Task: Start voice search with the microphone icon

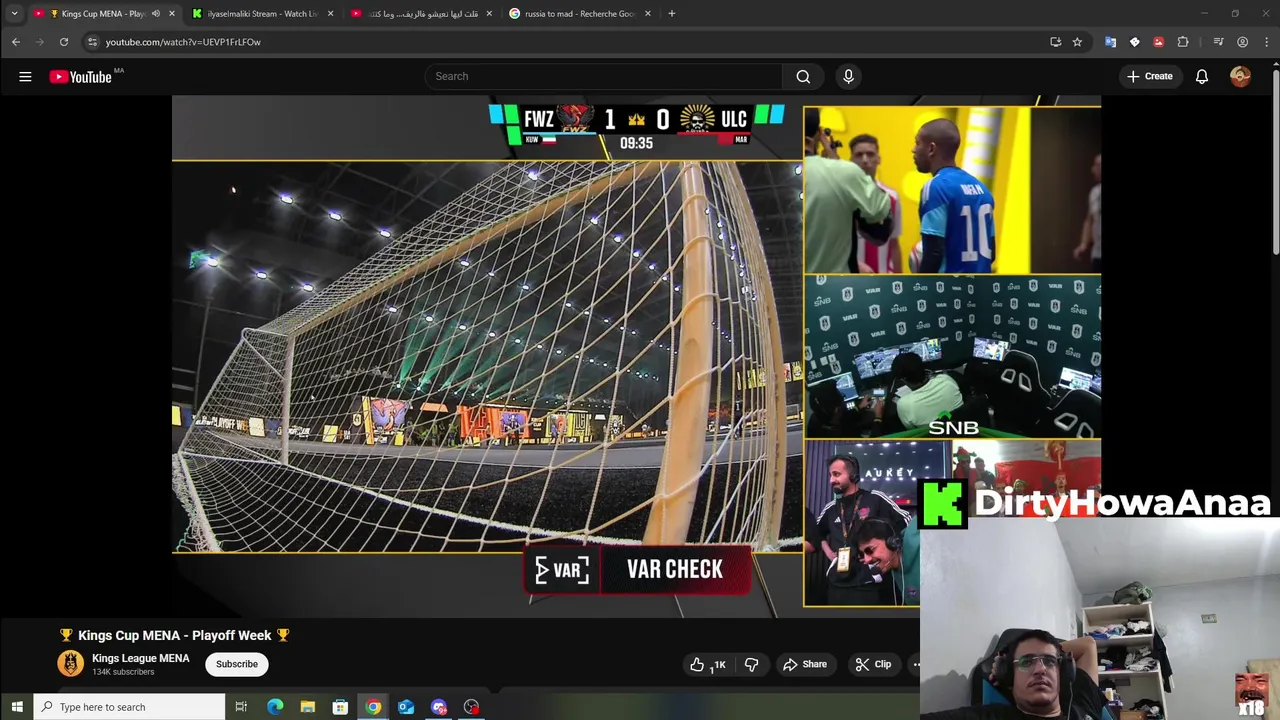Action: [848, 76]
